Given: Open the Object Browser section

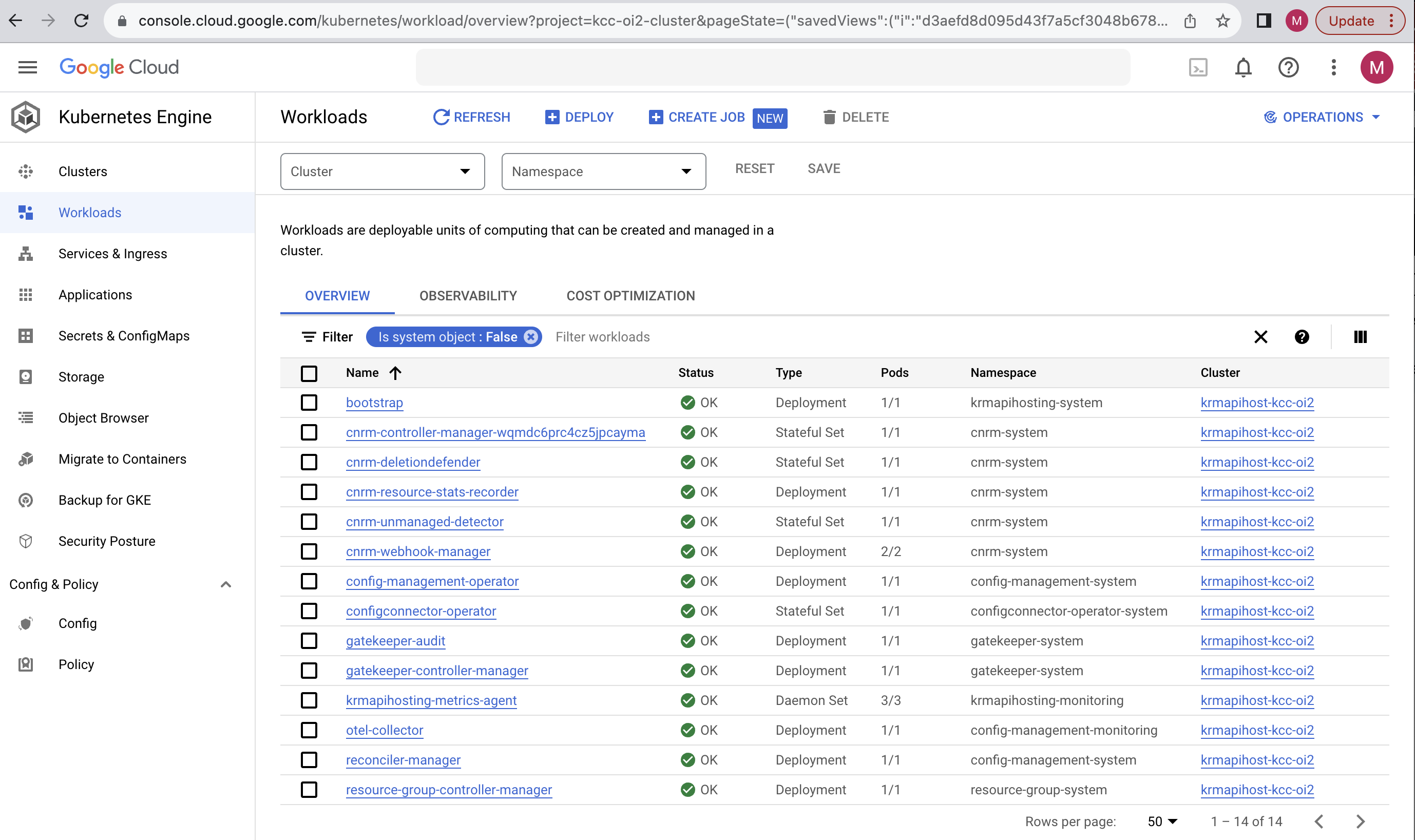Looking at the screenshot, I should click(103, 418).
